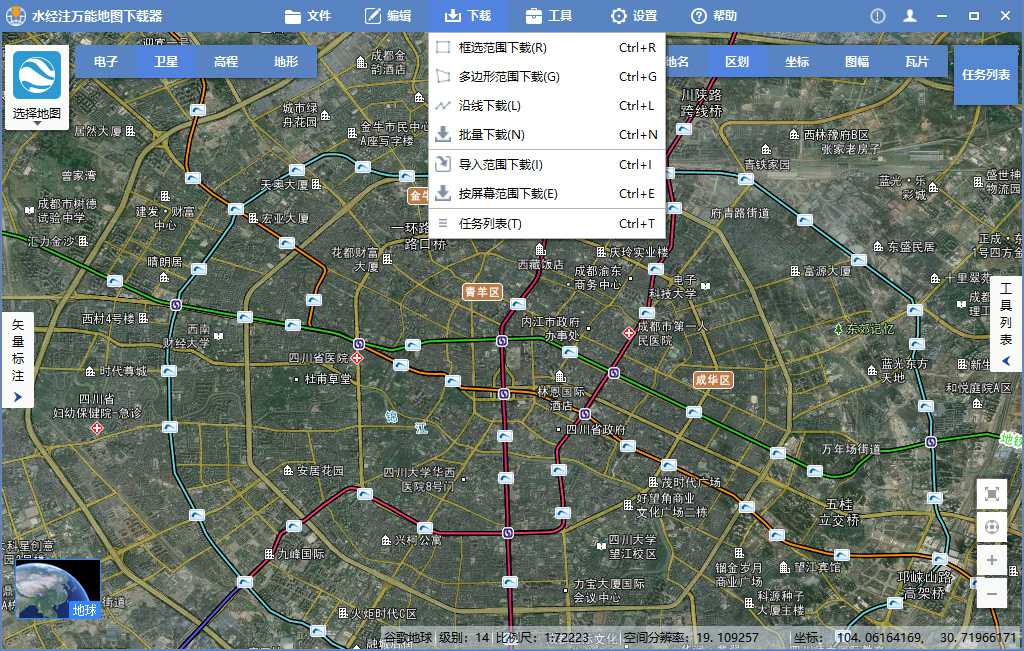1024x651 pixels.
Task: Click the user account icon
Action: pos(910,16)
